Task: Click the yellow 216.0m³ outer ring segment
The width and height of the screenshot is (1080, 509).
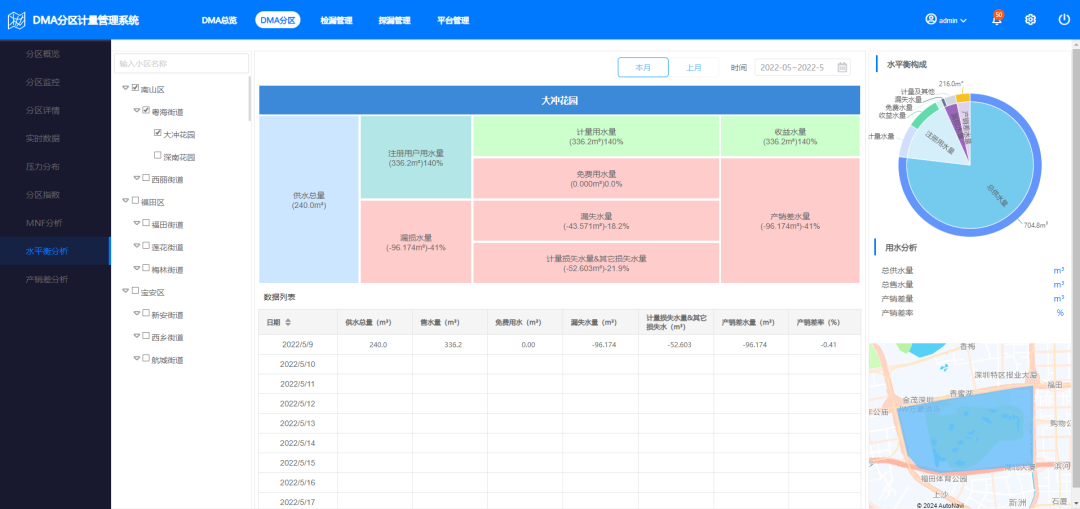Action: (x=964, y=97)
